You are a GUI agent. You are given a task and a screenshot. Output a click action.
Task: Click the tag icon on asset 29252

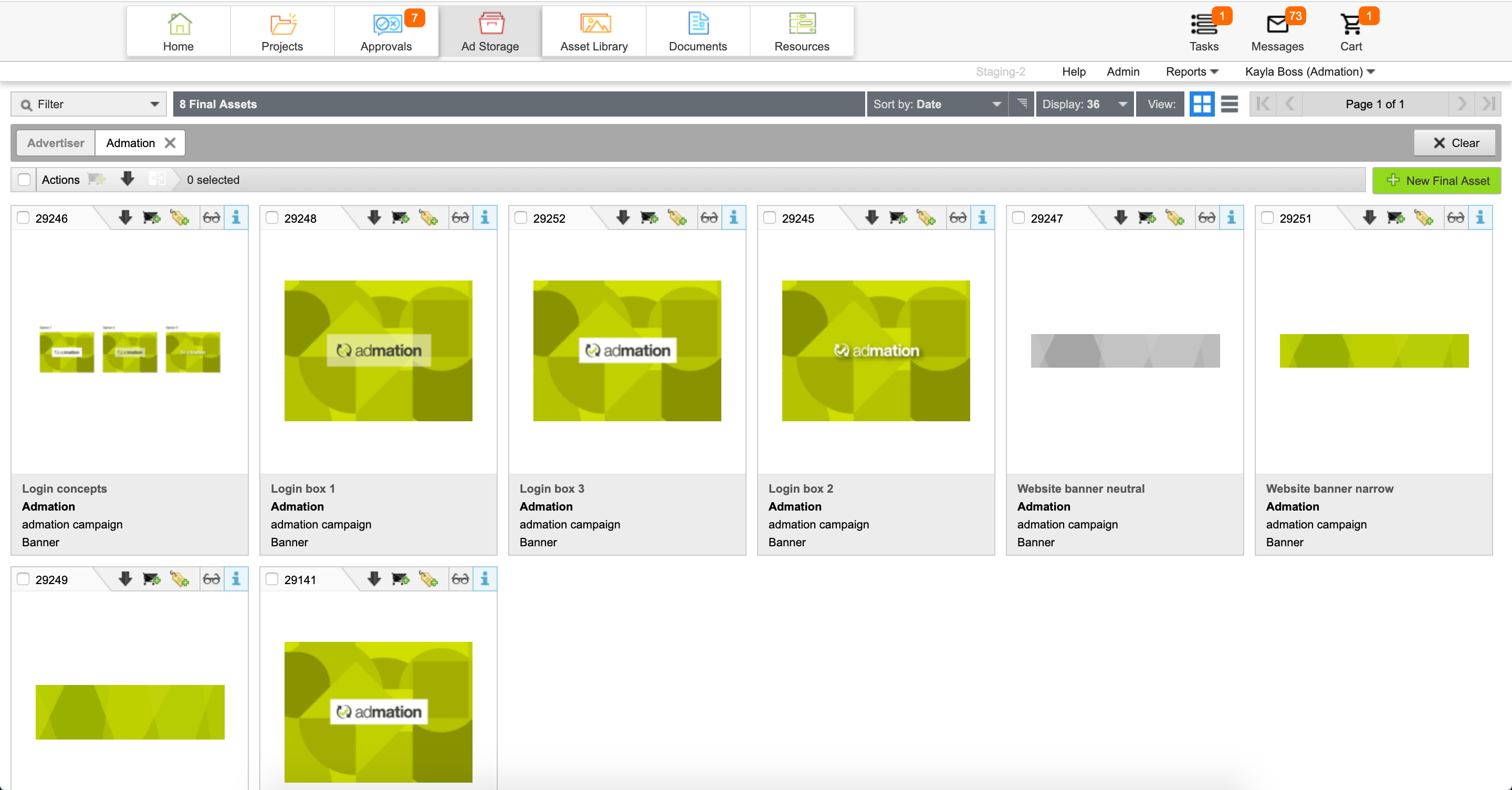(x=677, y=218)
